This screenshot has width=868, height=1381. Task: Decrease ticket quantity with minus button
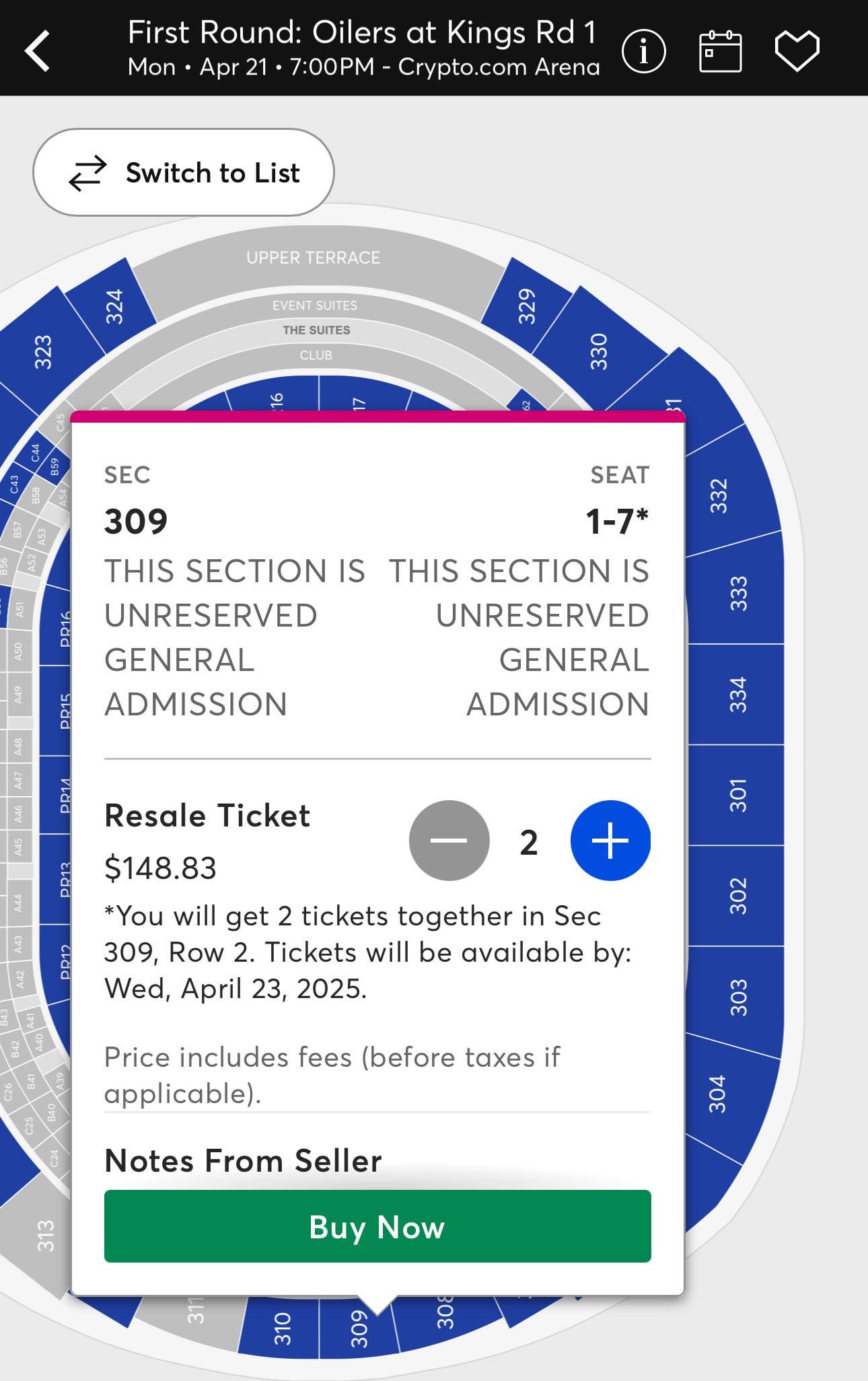[x=449, y=841]
